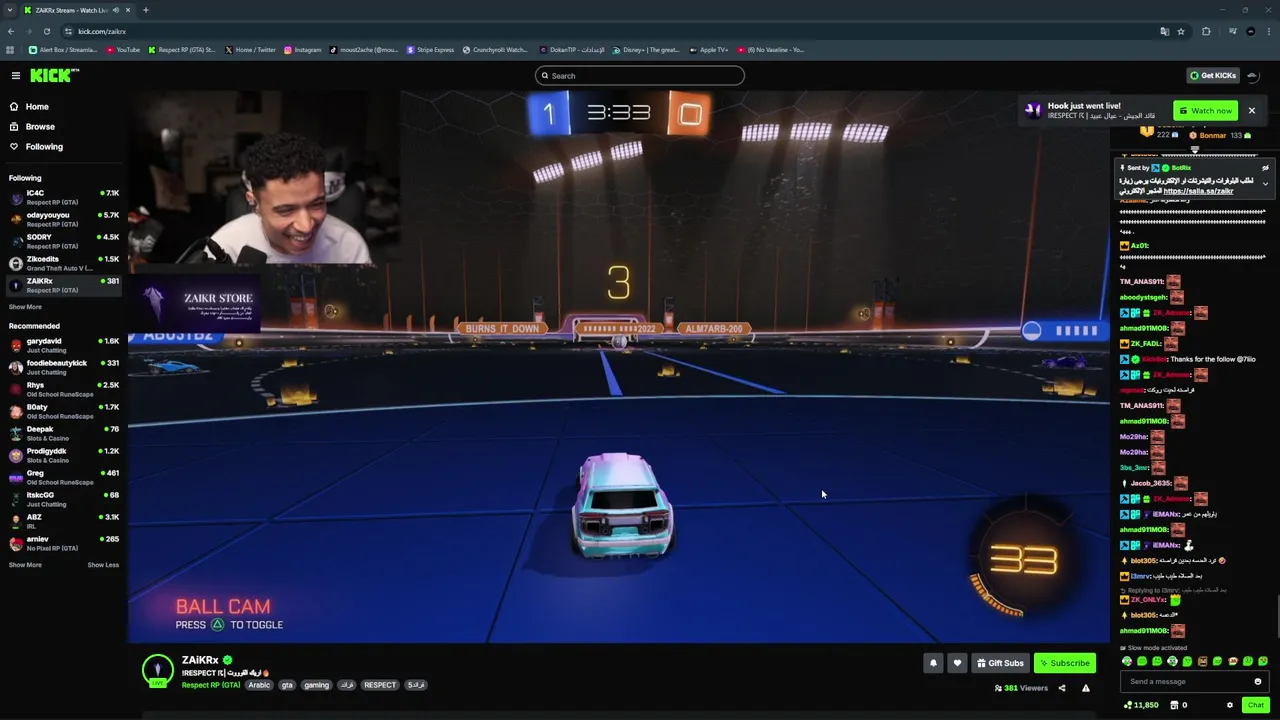Click the Search field
Image resolution: width=1280 pixels, height=720 pixels.
coord(640,75)
